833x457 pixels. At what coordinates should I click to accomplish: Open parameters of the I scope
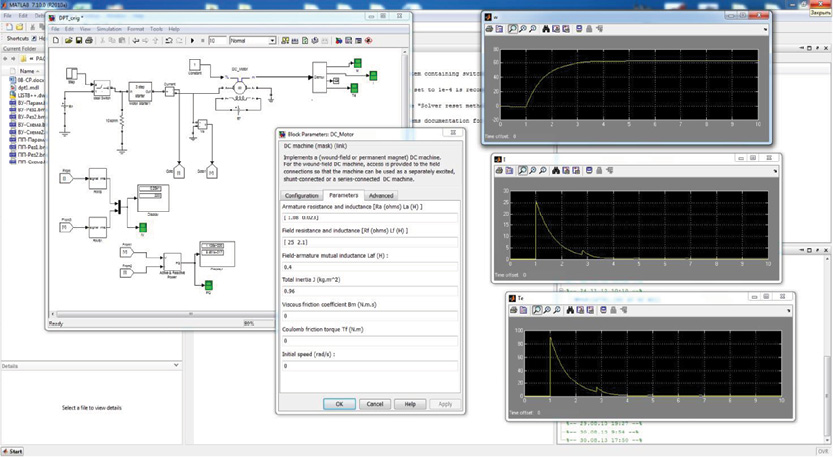pos(509,171)
